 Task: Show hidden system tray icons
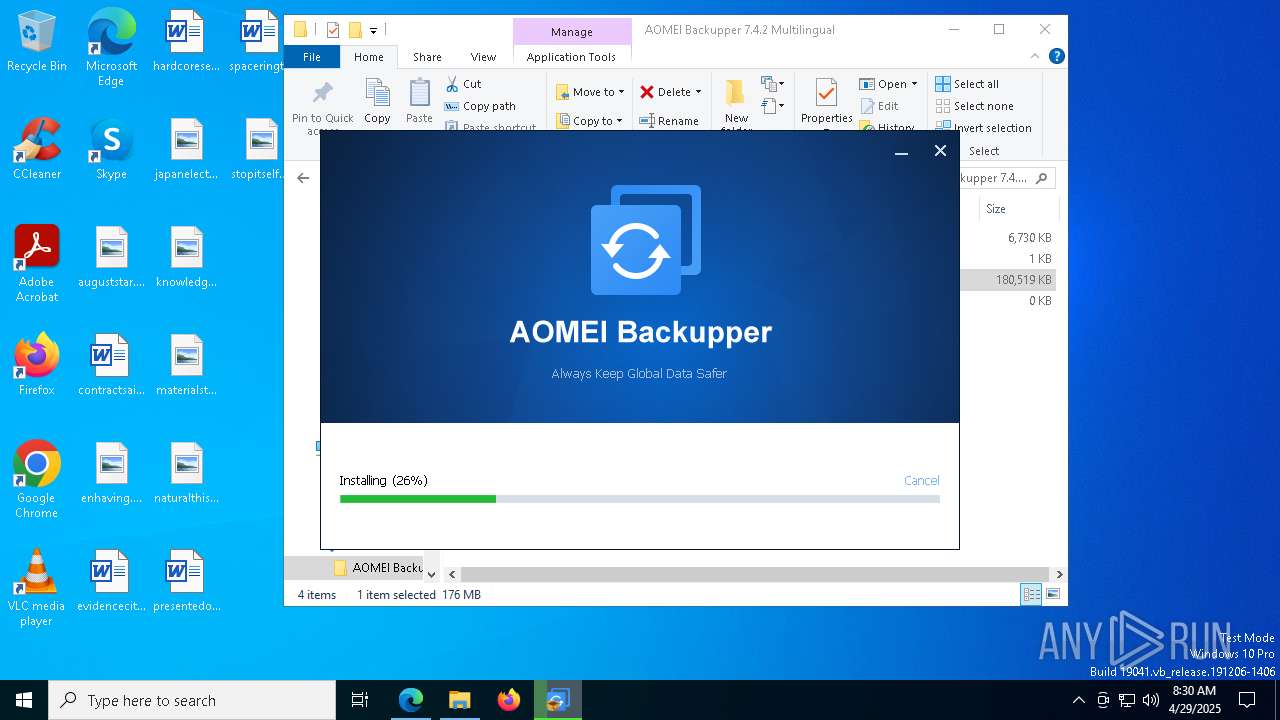click(x=1078, y=700)
